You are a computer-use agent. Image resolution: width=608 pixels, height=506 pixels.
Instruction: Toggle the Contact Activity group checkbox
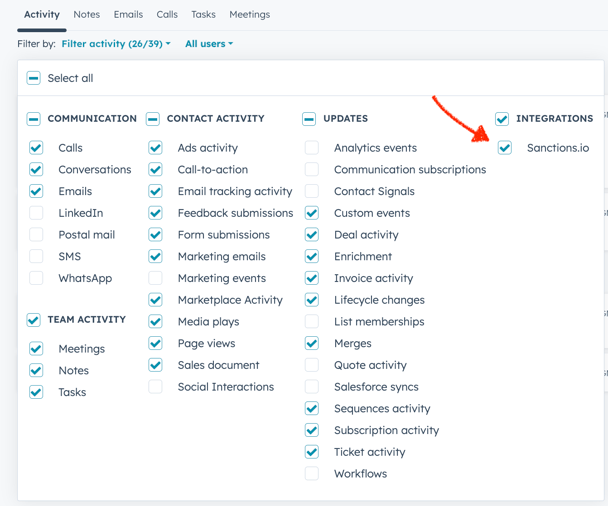pyautogui.click(x=153, y=119)
